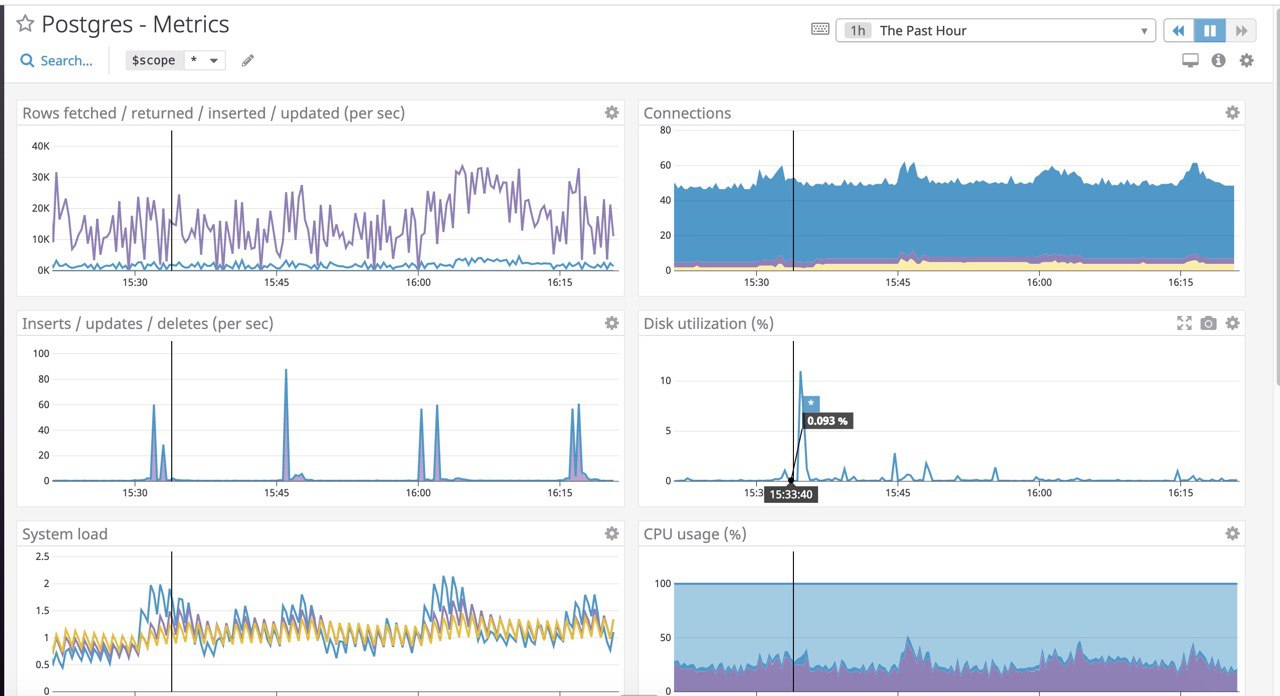
Task: Open settings gear for Rows fetched graph
Action: [x=611, y=113]
